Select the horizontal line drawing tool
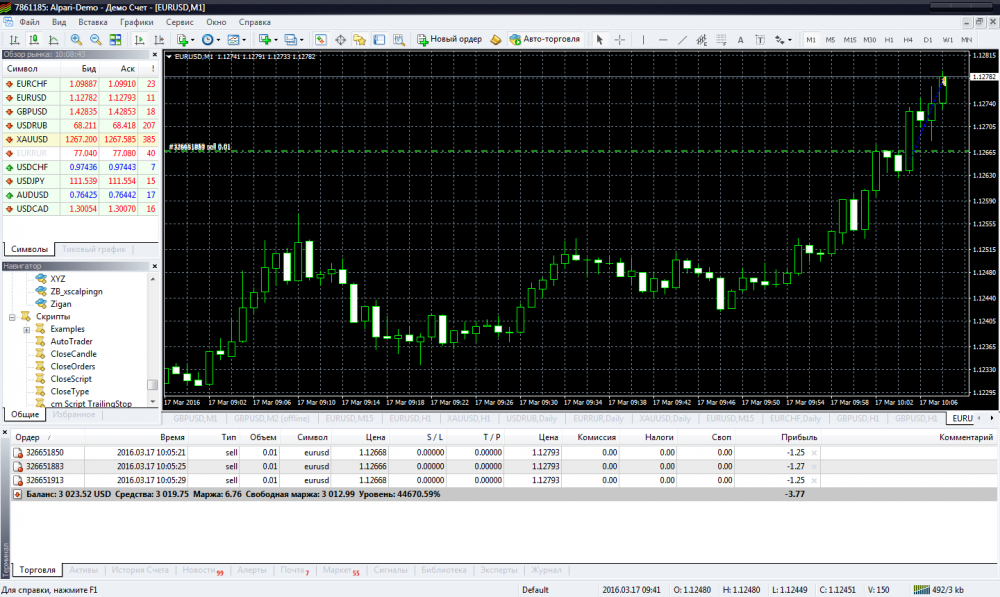This screenshot has height=597, width=1000. pyautogui.click(x=663, y=40)
